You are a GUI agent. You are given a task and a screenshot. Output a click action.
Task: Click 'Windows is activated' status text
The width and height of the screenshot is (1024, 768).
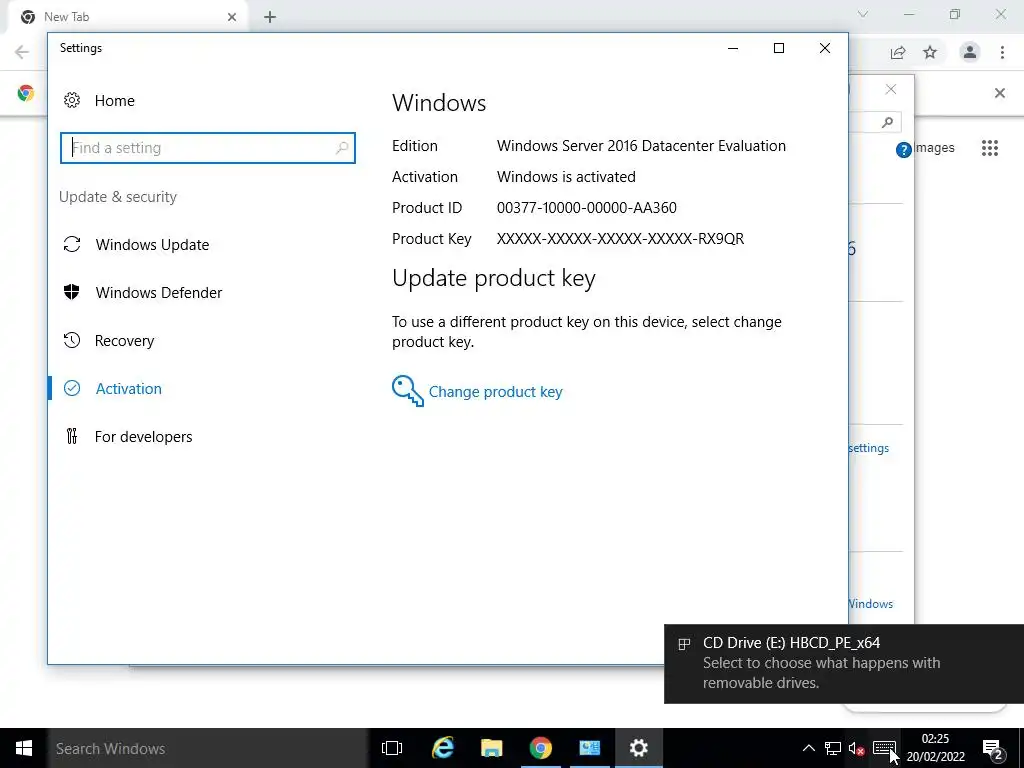click(566, 177)
